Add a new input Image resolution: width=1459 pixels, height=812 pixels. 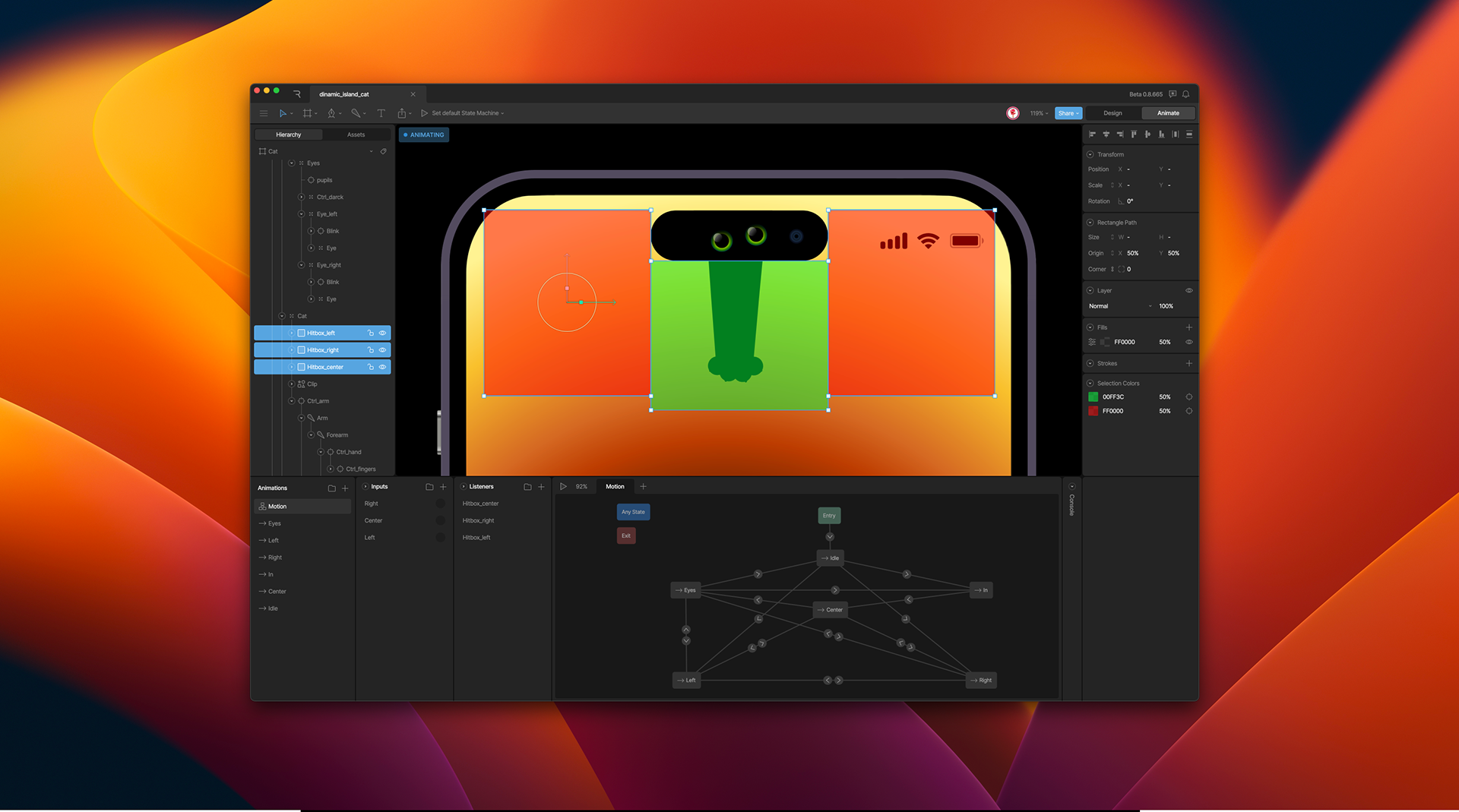point(443,487)
